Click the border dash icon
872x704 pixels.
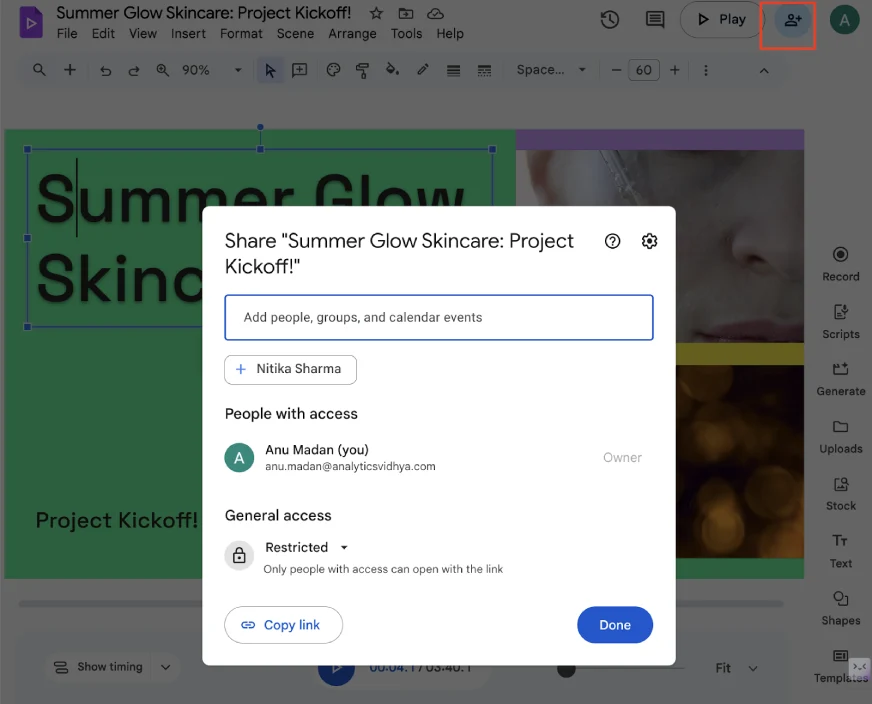point(484,71)
